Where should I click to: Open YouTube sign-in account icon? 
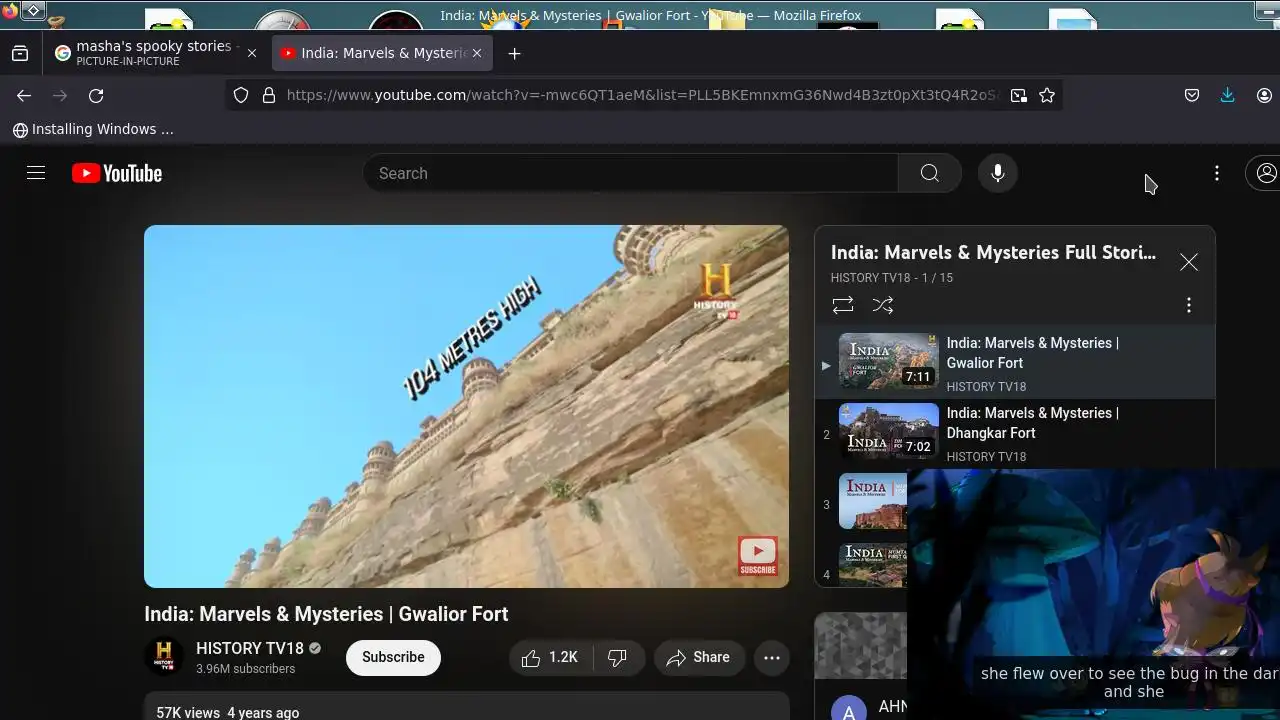[1265, 173]
